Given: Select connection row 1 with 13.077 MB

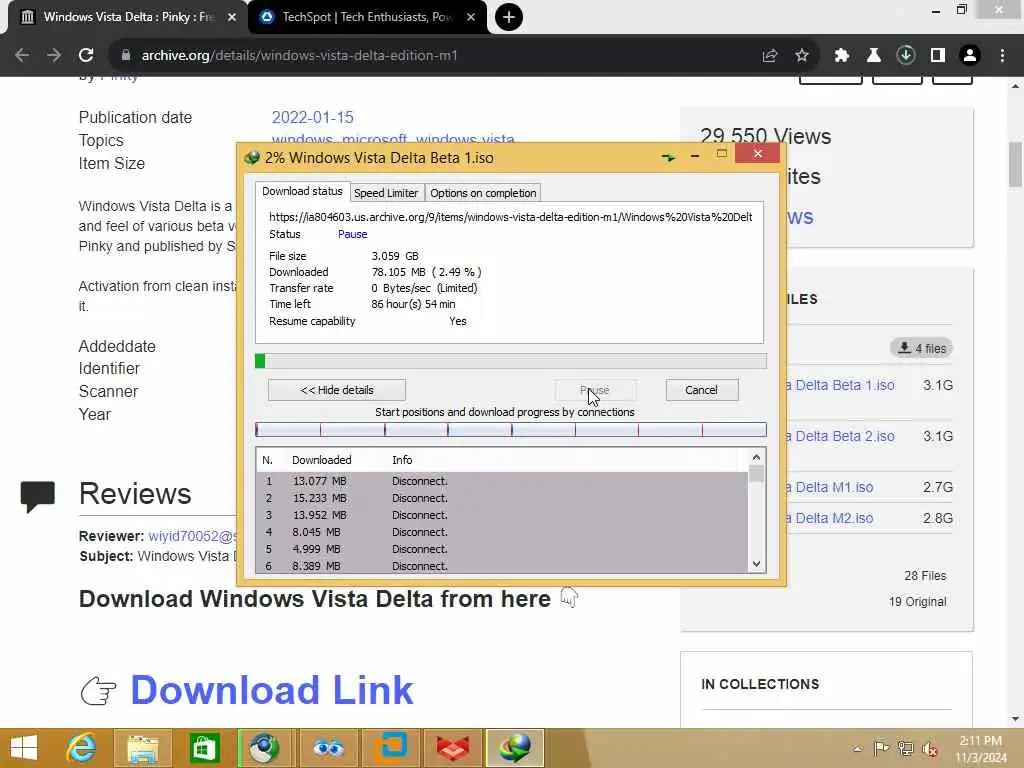Looking at the screenshot, I should (x=501, y=481).
